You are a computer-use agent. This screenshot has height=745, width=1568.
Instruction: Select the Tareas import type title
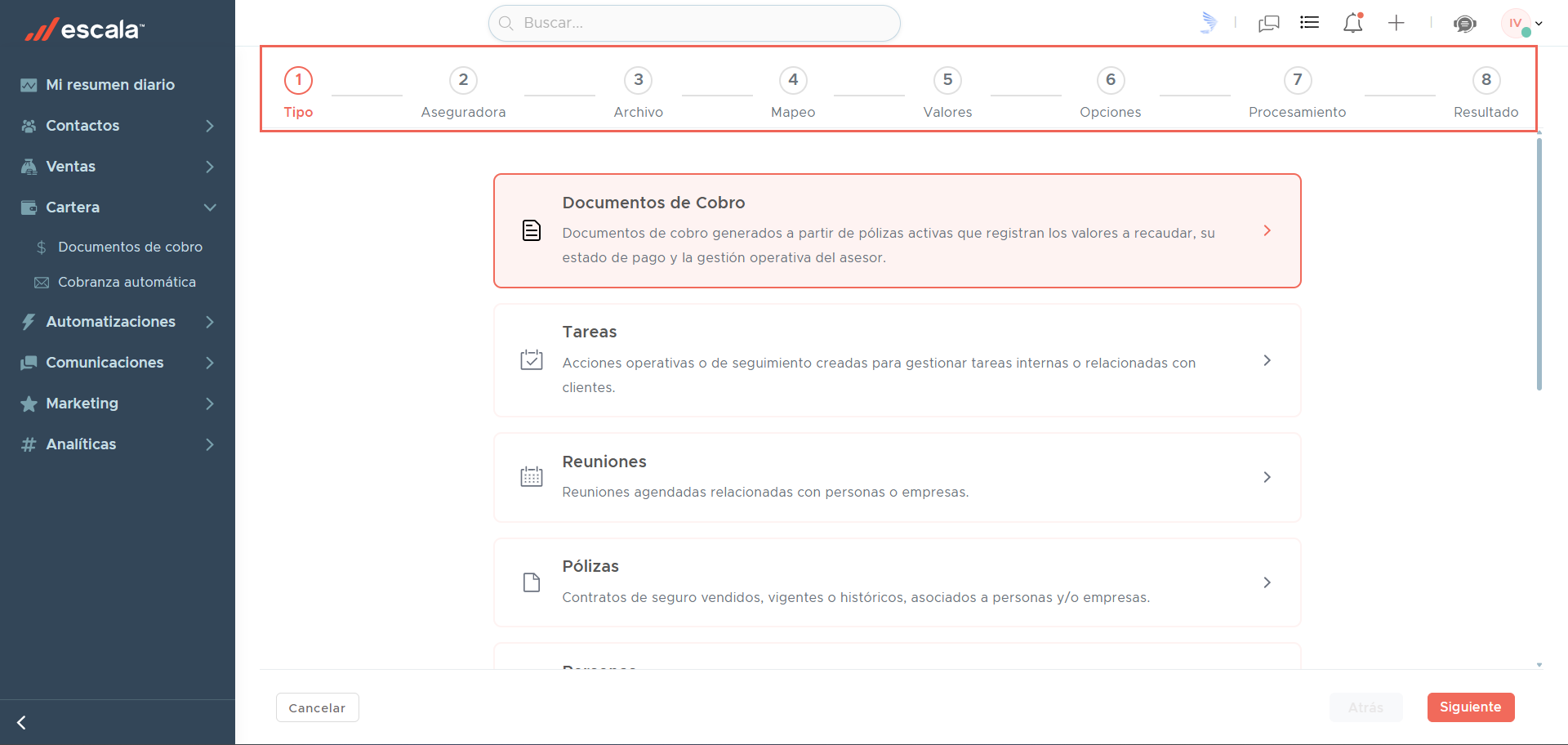tap(589, 332)
